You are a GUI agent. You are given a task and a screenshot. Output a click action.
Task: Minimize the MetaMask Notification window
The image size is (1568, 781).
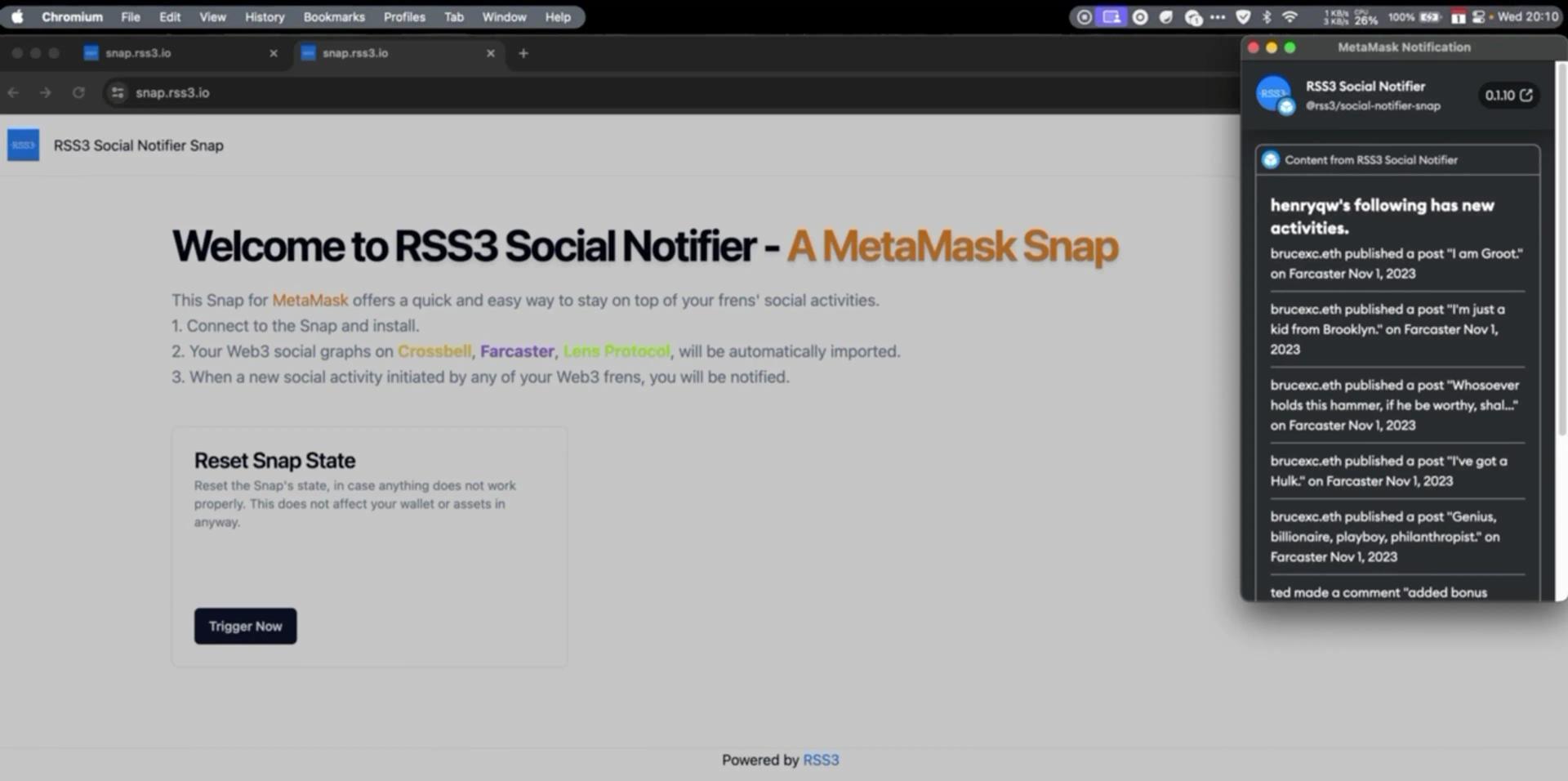1272,47
